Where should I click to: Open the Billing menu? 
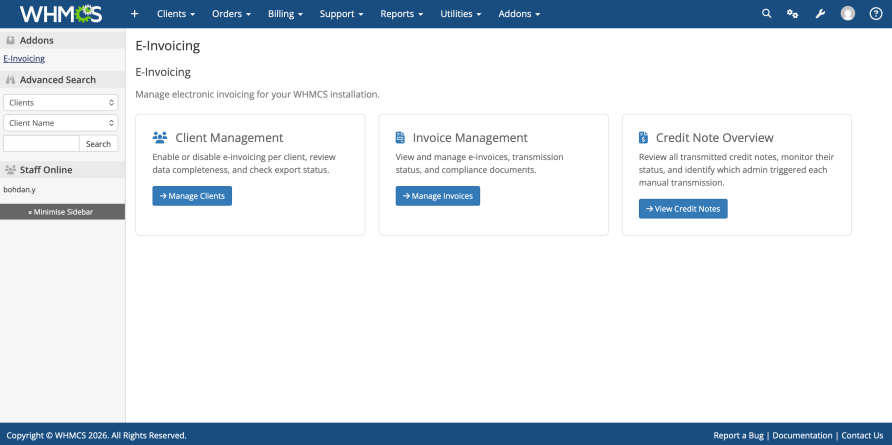coord(285,14)
